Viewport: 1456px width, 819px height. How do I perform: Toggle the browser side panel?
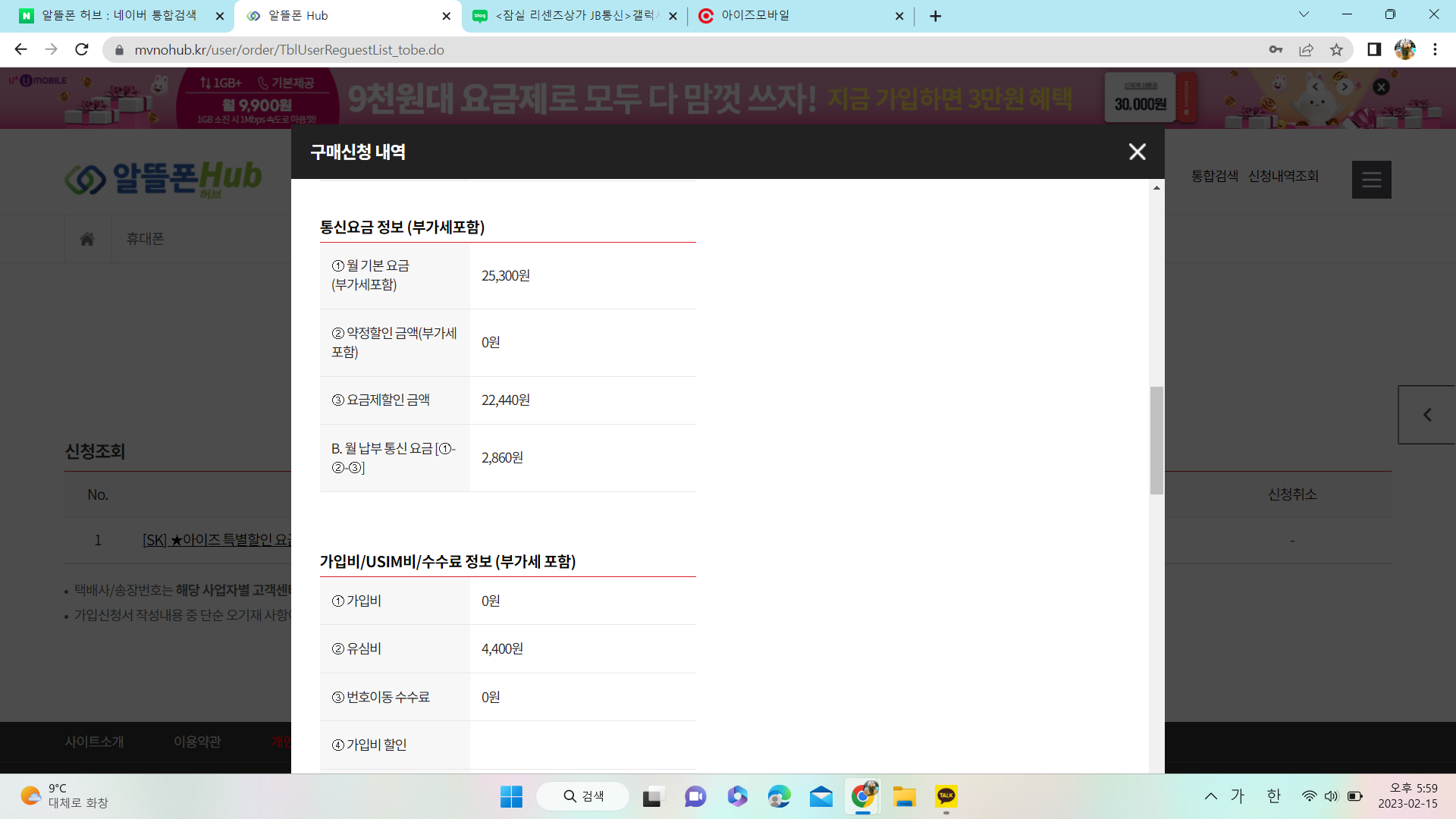pyautogui.click(x=1374, y=49)
